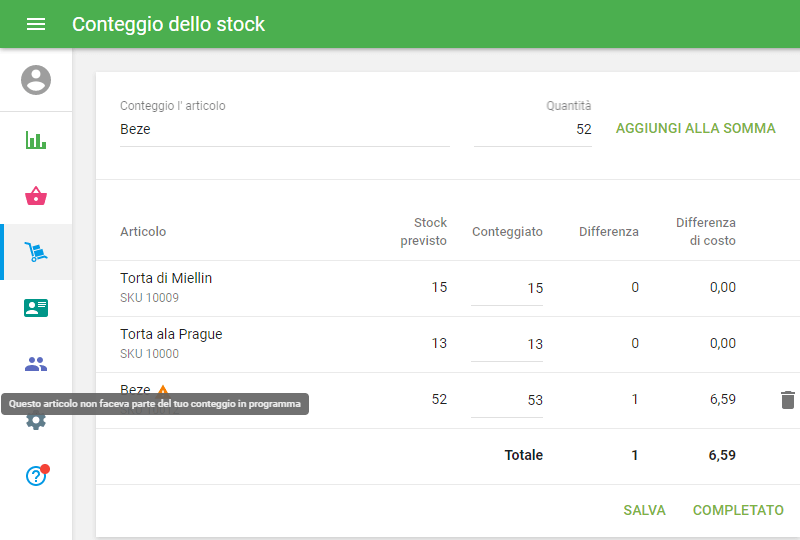This screenshot has height=540, width=800.
Task: Go to the items shopping basket icon
Action: [36, 196]
